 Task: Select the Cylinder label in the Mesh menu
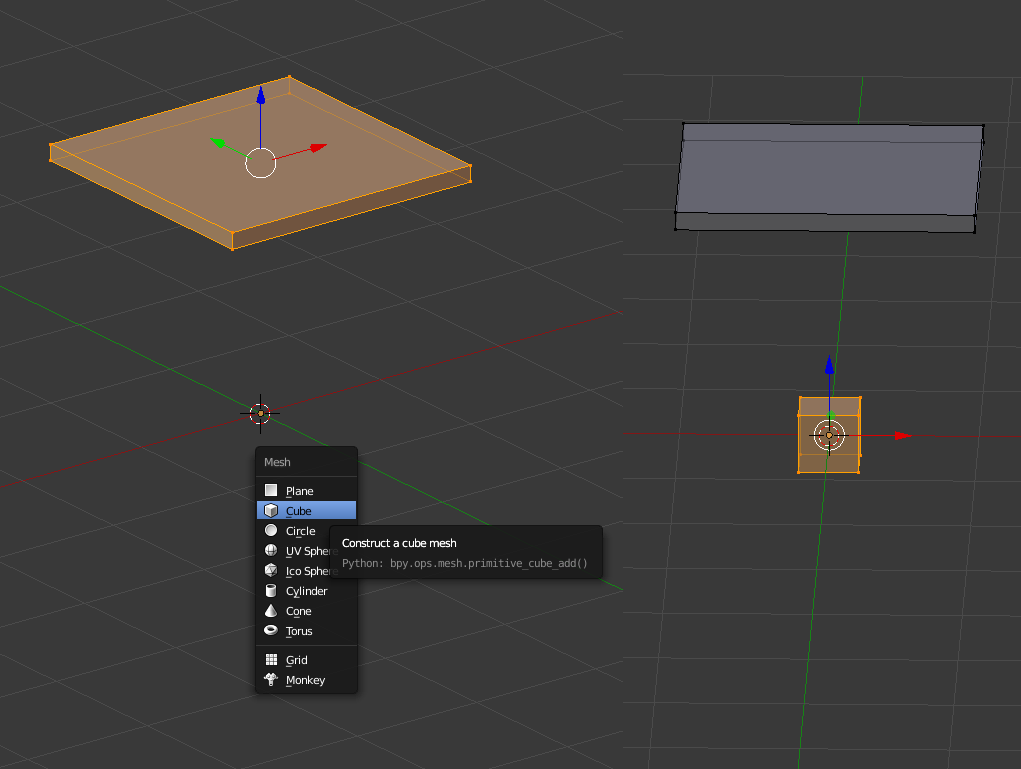(307, 591)
